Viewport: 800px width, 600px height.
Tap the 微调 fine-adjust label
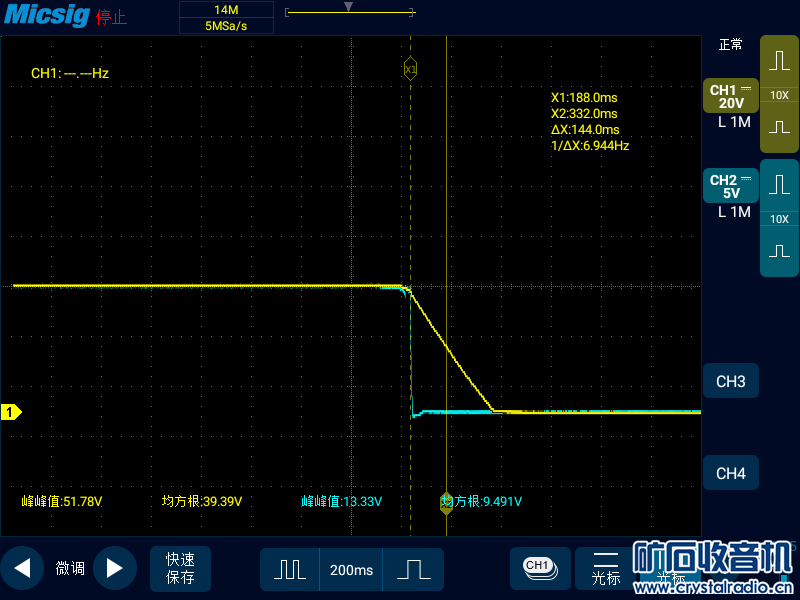pyautogui.click(x=69, y=568)
